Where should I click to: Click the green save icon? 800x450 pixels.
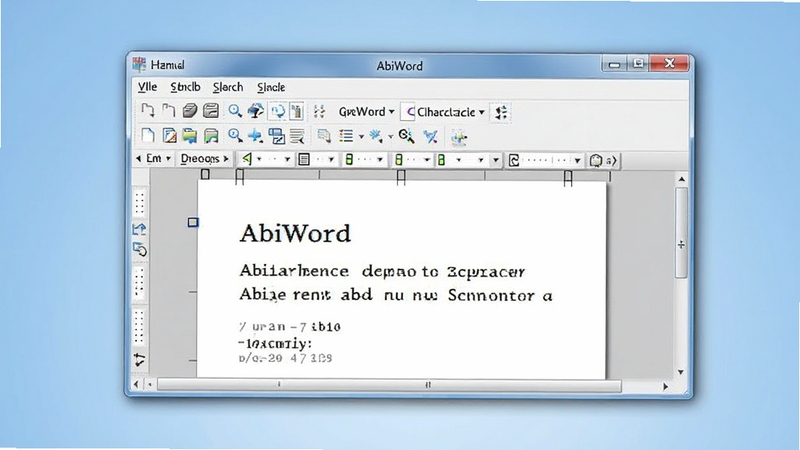[x=211, y=136]
